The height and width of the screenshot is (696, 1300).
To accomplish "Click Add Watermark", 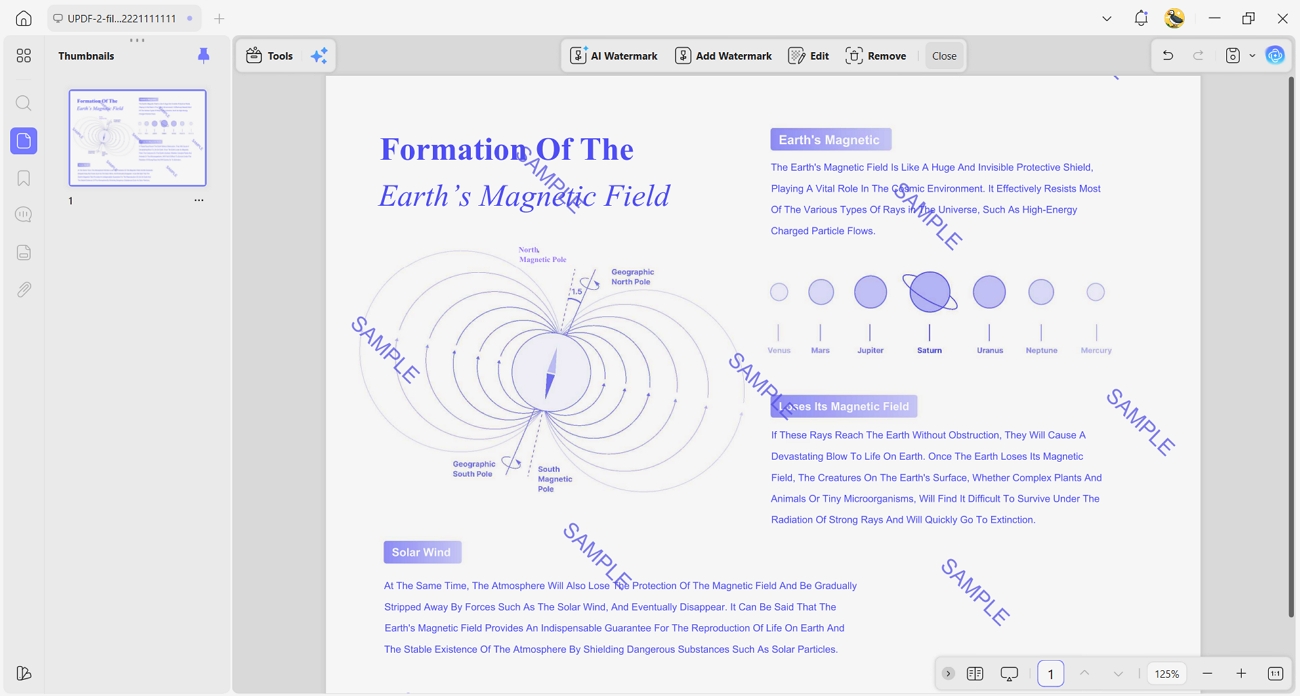I will click(x=723, y=56).
